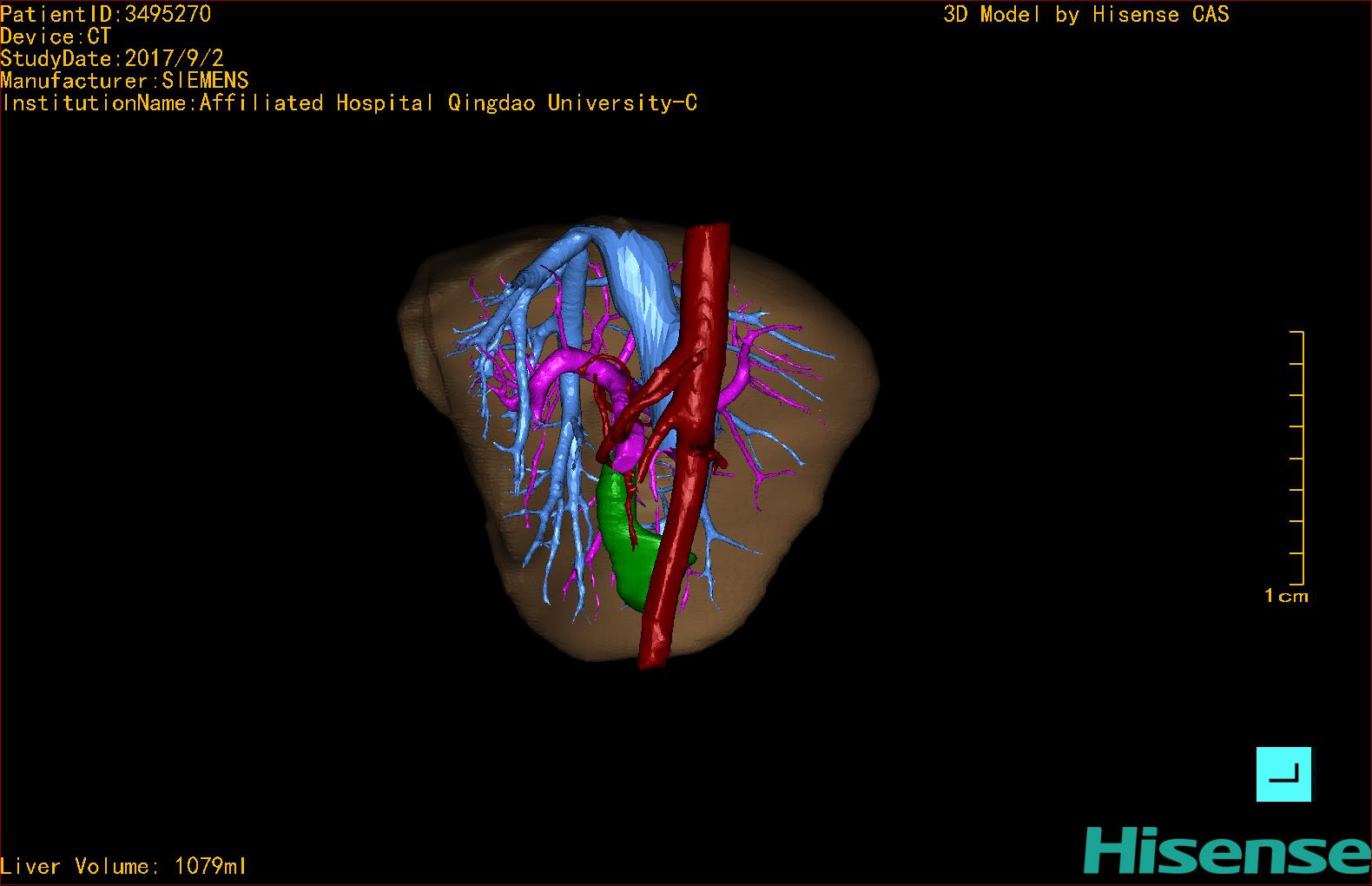Click the Manufacturer SIEMENS label
Image resolution: width=1372 pixels, height=886 pixels.
(x=124, y=81)
